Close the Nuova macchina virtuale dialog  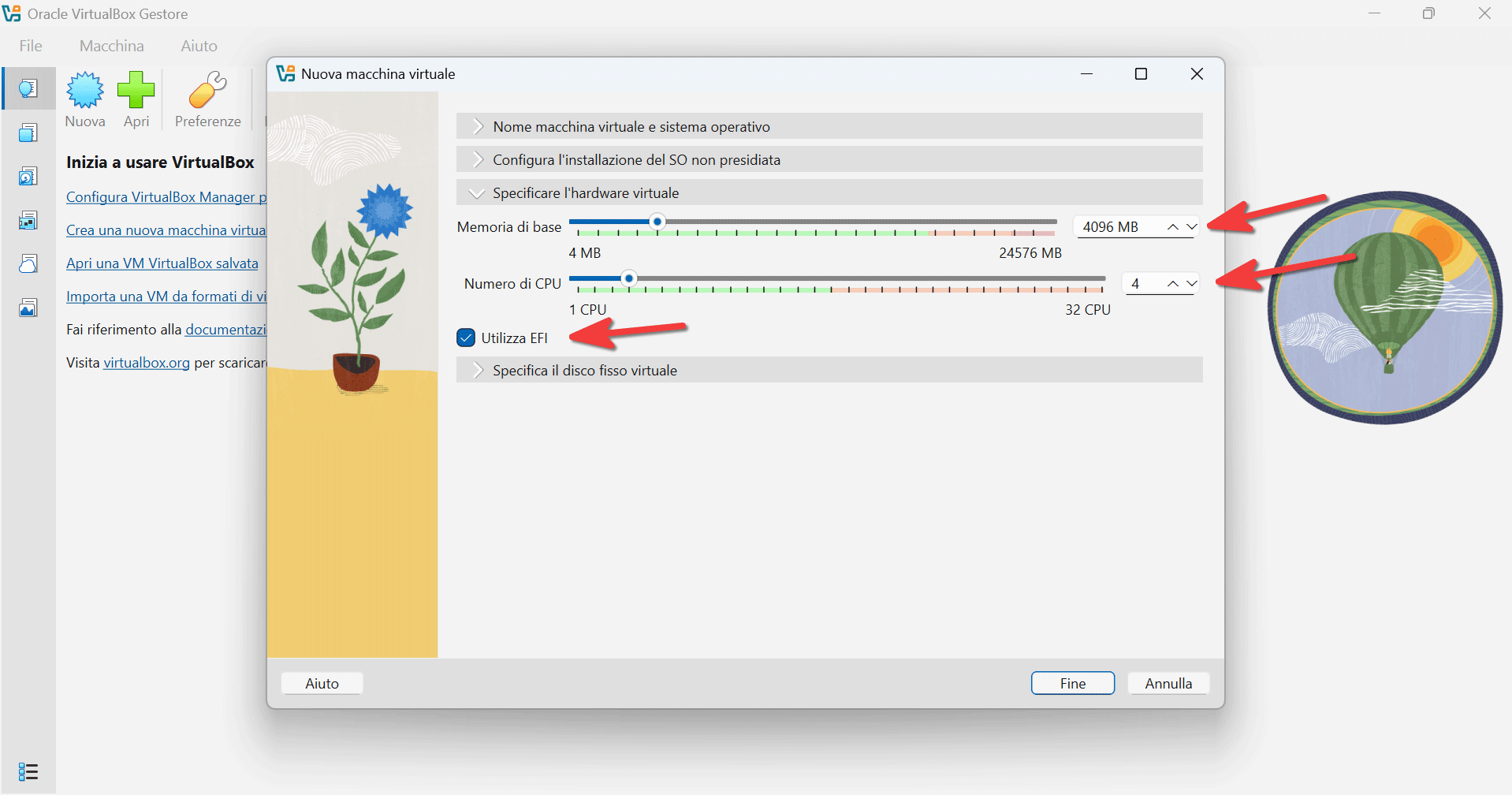[x=1197, y=73]
